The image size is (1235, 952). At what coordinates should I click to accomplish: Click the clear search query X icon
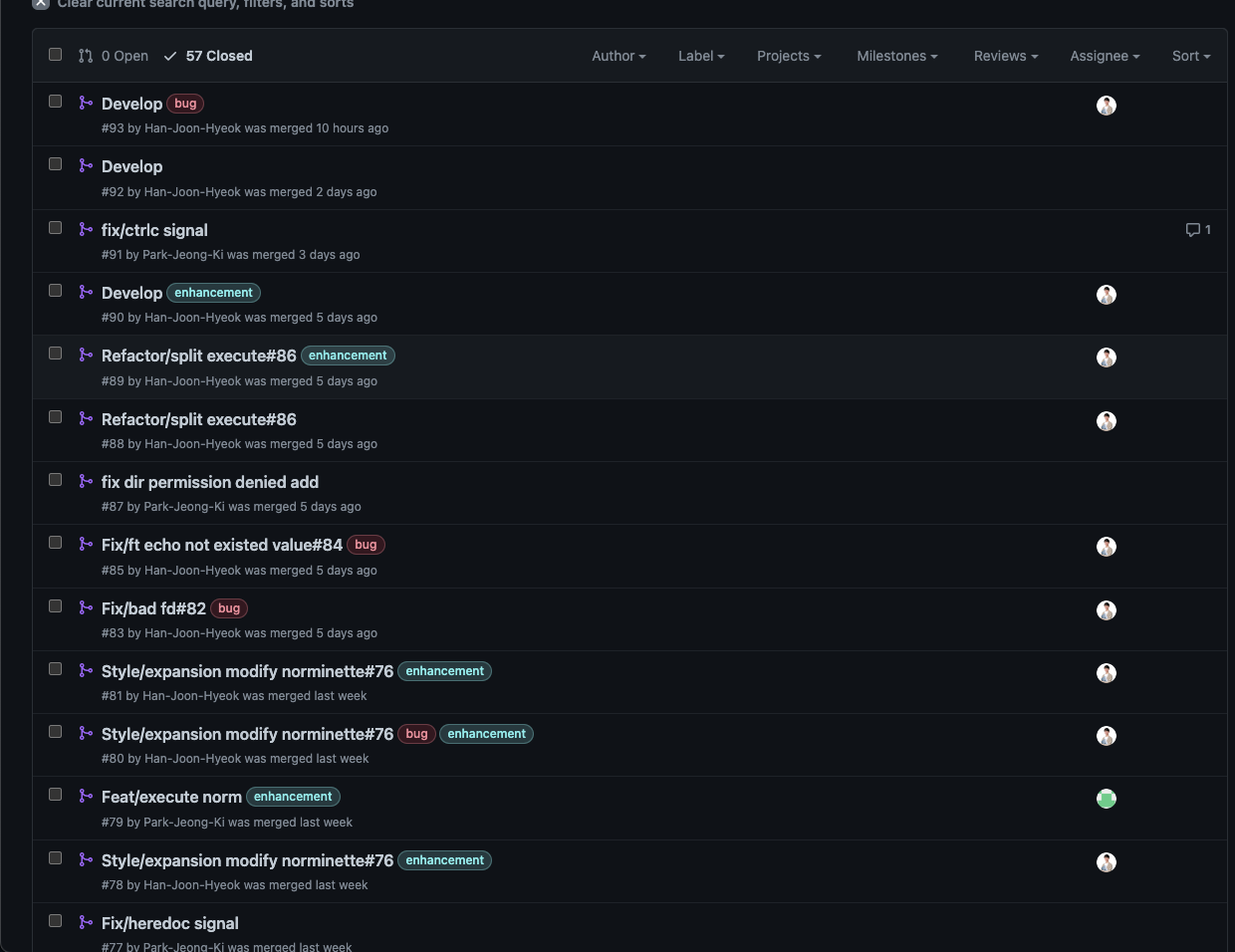[41, 3]
